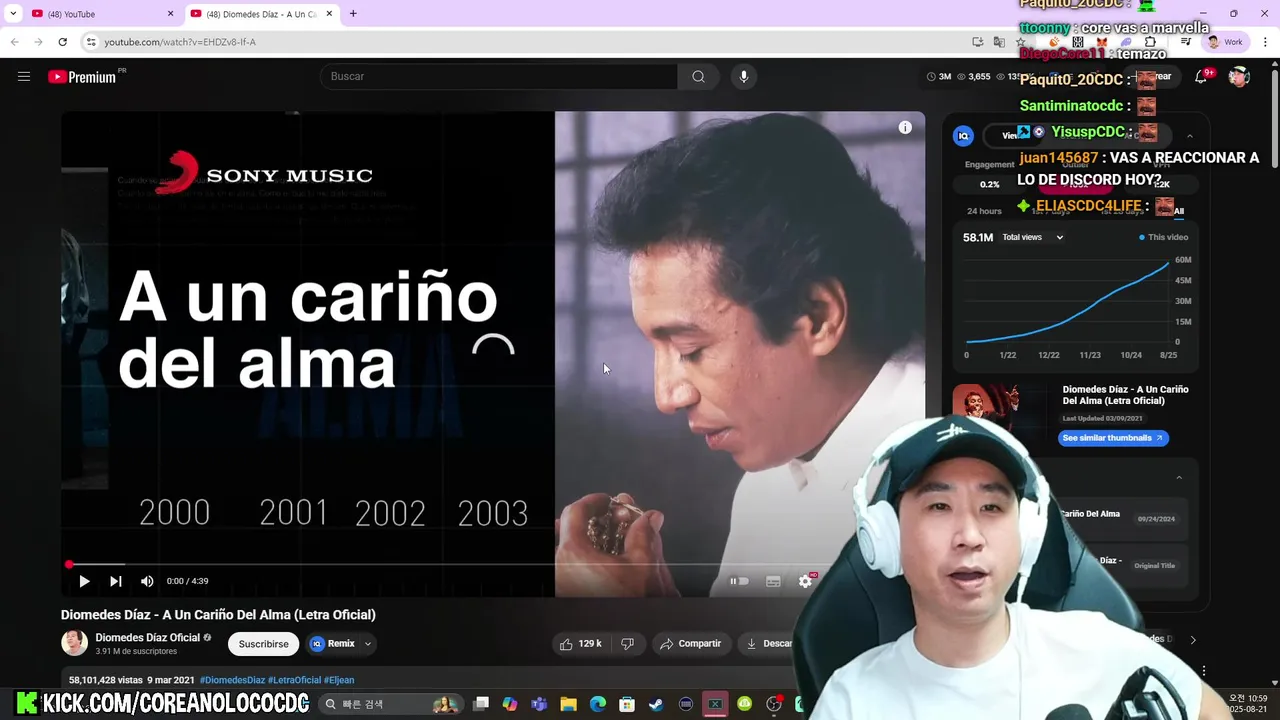Click See similar thumbnails button

pos(1113,438)
